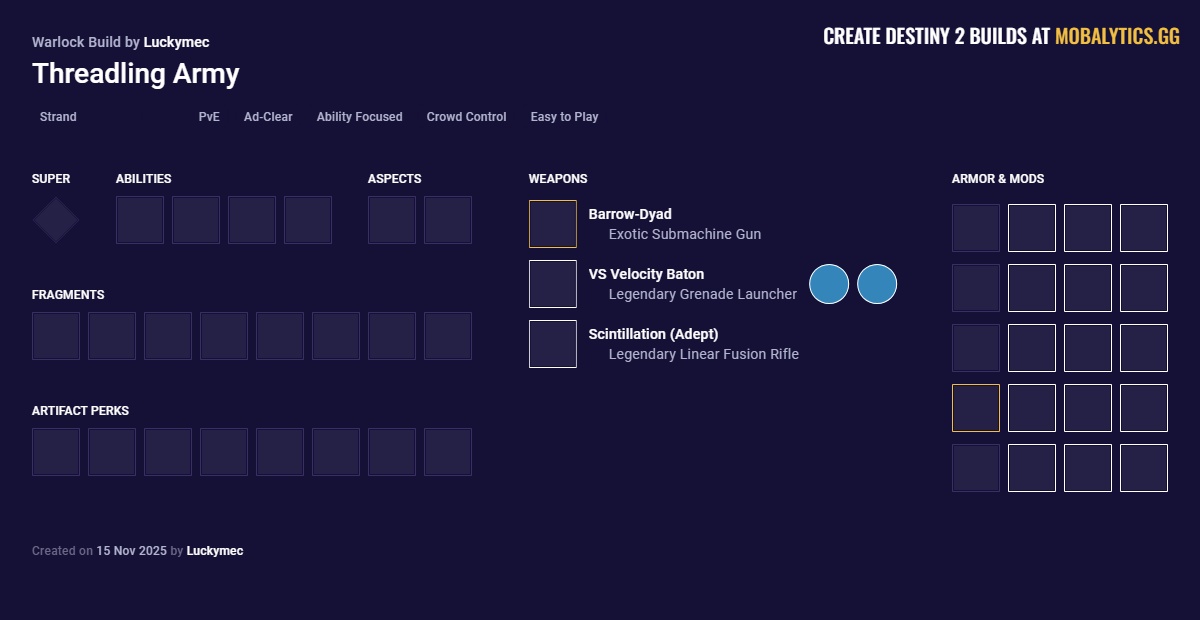This screenshot has width=1200, height=620.
Task: Click the diamond-shaped Super slot icon
Action: 56,220
